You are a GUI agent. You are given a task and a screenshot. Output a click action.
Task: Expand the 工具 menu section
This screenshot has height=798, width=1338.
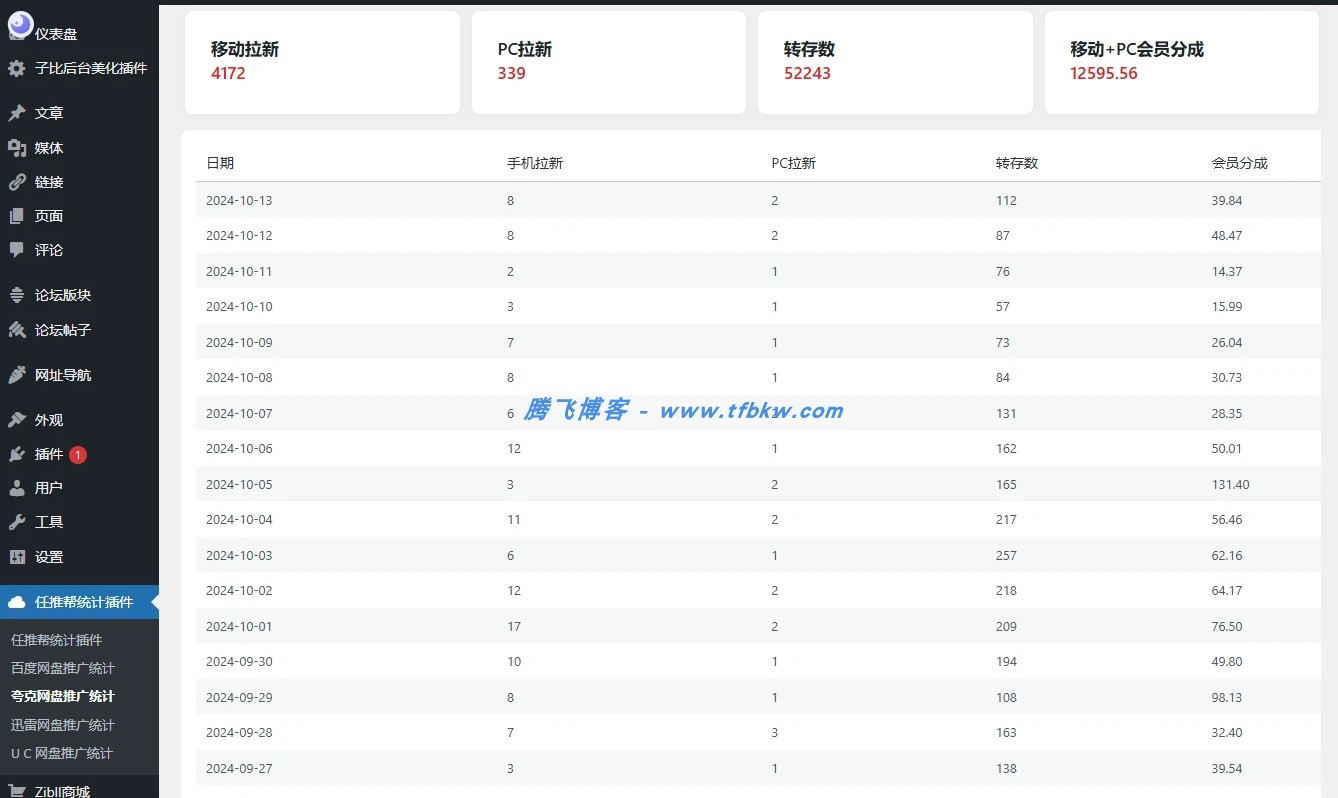(x=46, y=521)
